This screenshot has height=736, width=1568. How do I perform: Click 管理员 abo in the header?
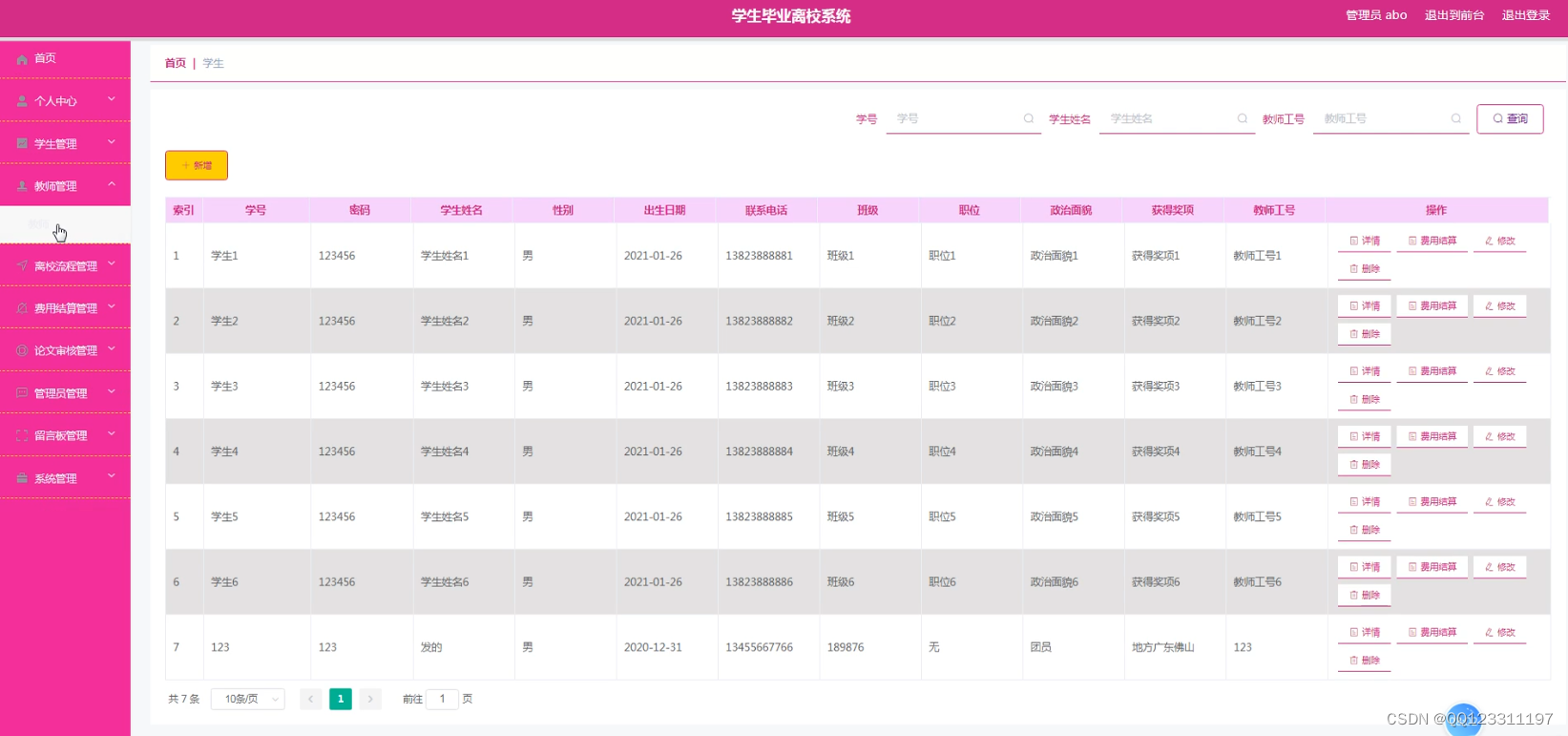tap(1376, 15)
